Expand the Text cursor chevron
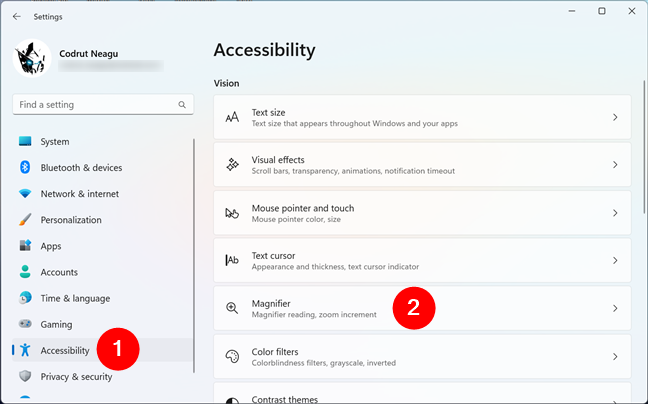The image size is (648, 404). pyautogui.click(x=615, y=261)
